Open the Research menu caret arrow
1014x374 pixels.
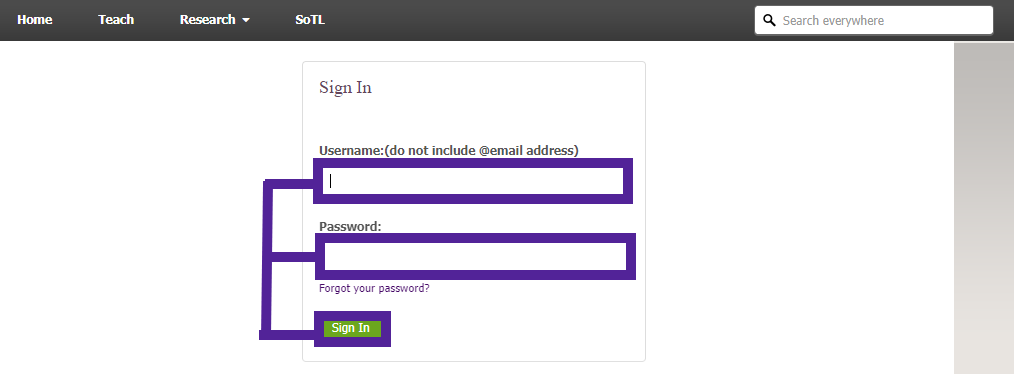point(246,20)
